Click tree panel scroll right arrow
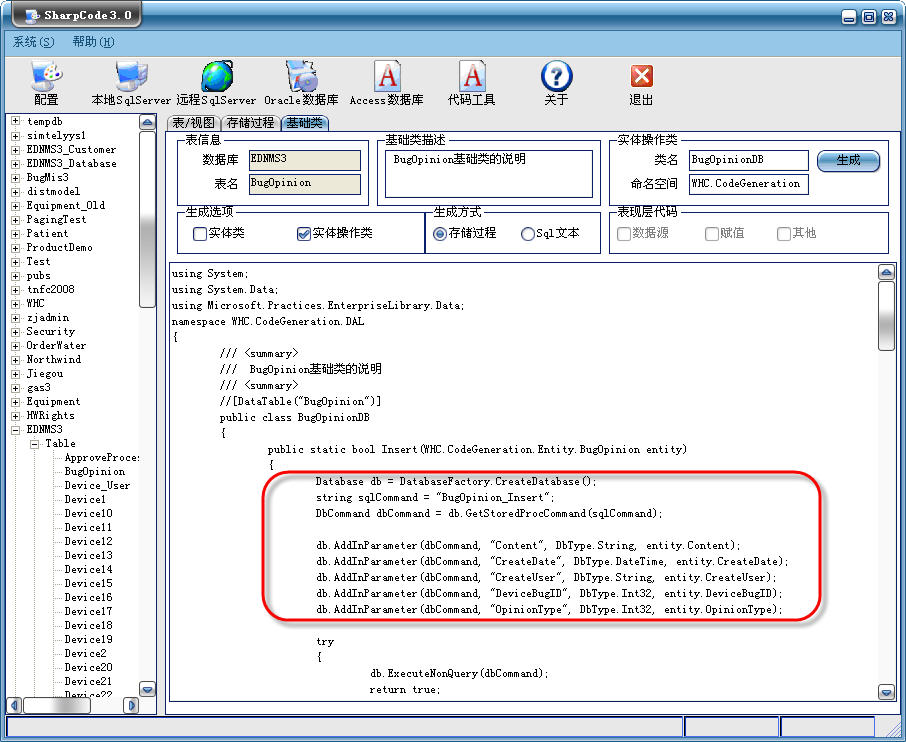906x742 pixels. 131,706
